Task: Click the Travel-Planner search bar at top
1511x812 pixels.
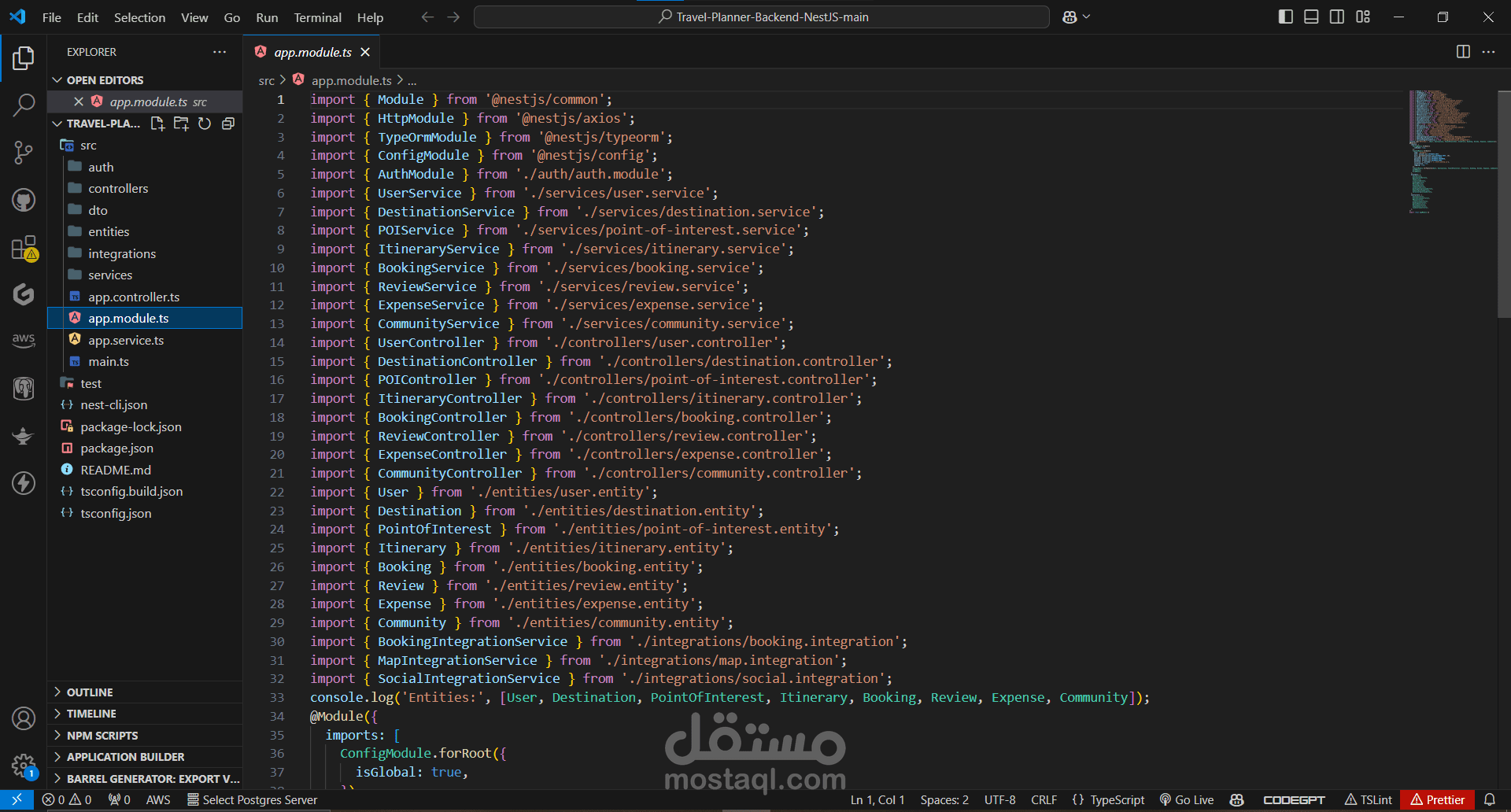Action: point(760,16)
